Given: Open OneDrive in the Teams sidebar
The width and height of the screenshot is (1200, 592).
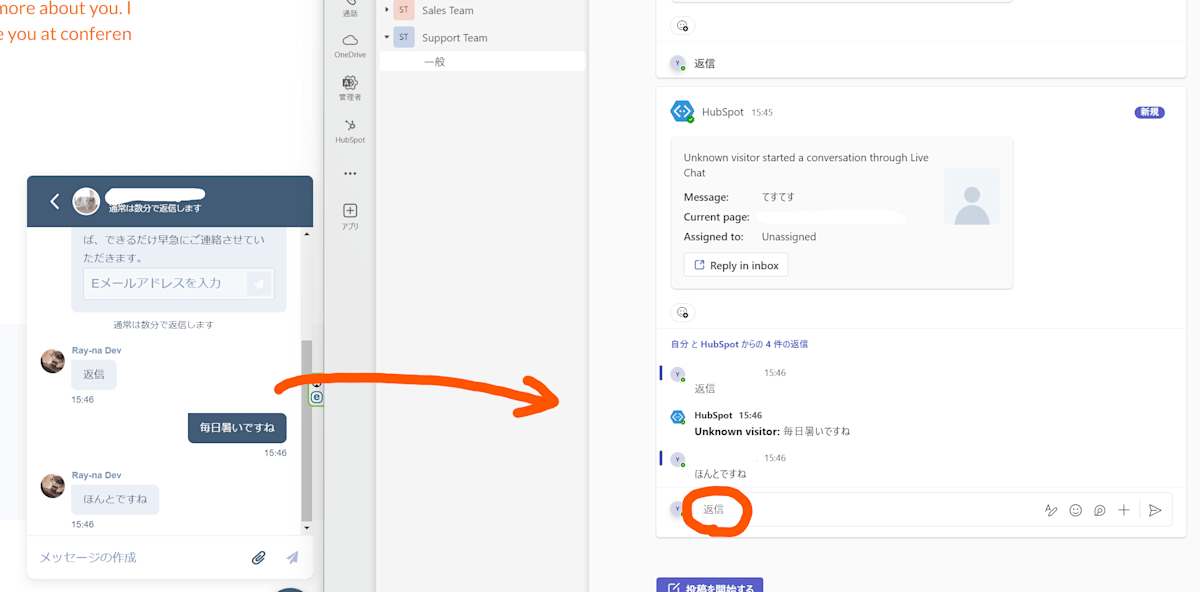Looking at the screenshot, I should click(350, 46).
